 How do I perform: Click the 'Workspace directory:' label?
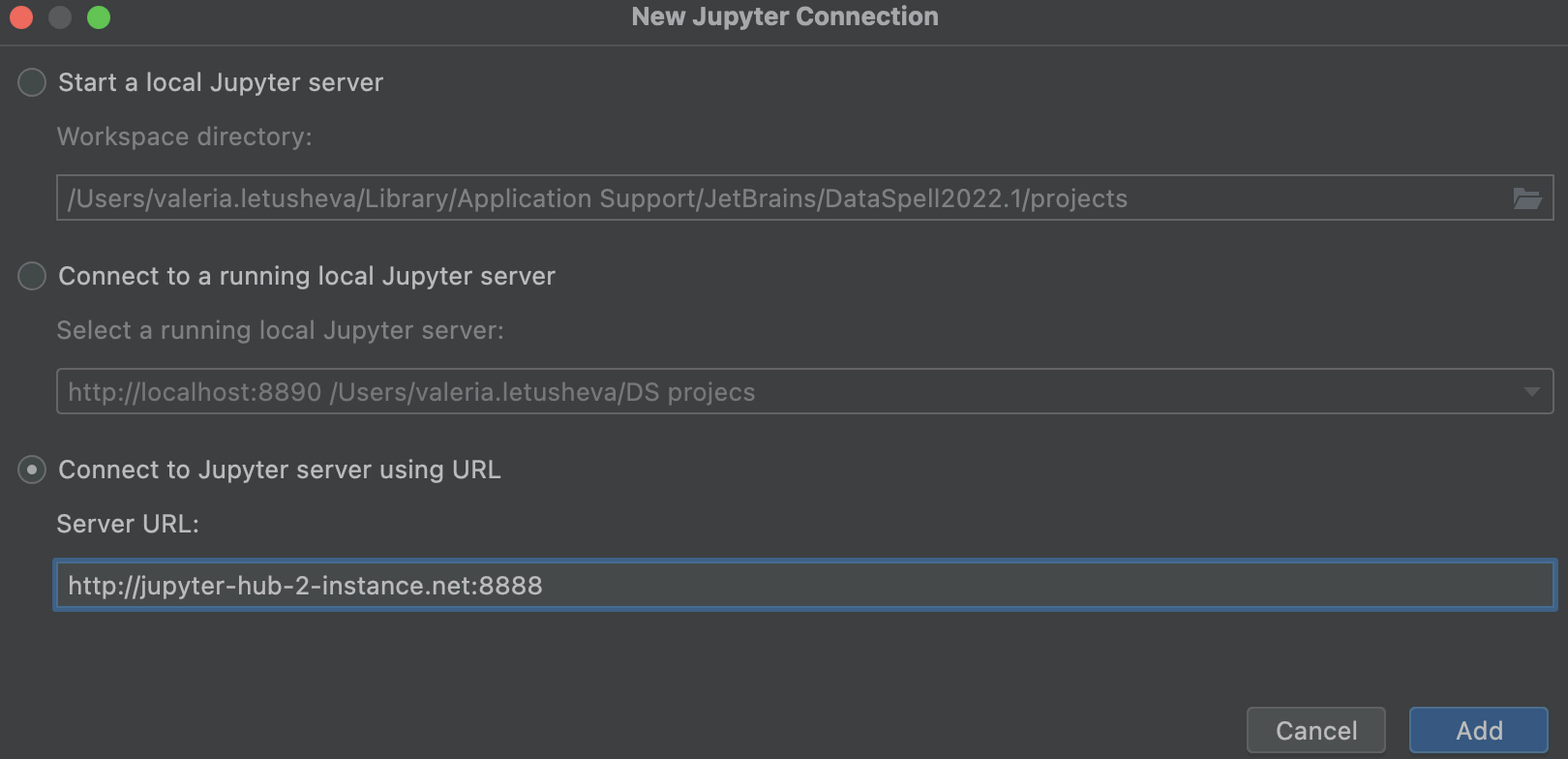tap(185, 137)
